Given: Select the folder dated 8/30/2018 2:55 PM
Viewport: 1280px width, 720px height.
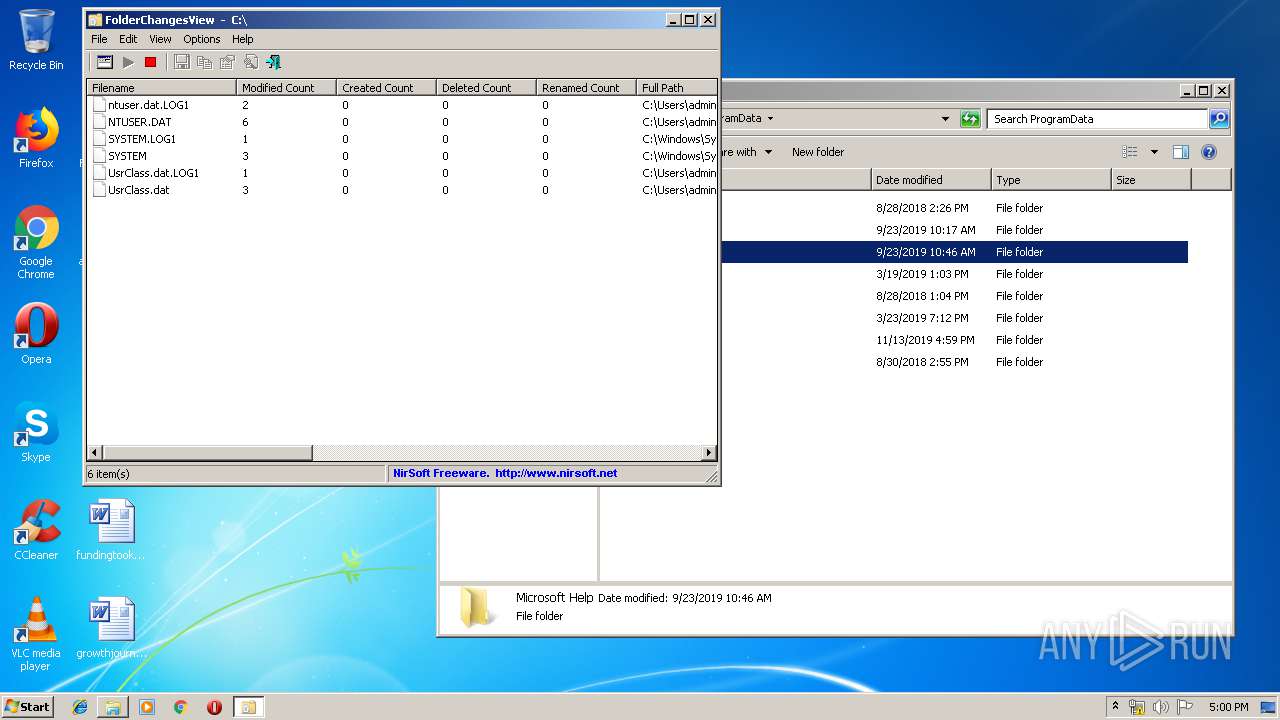Looking at the screenshot, I should coord(954,362).
